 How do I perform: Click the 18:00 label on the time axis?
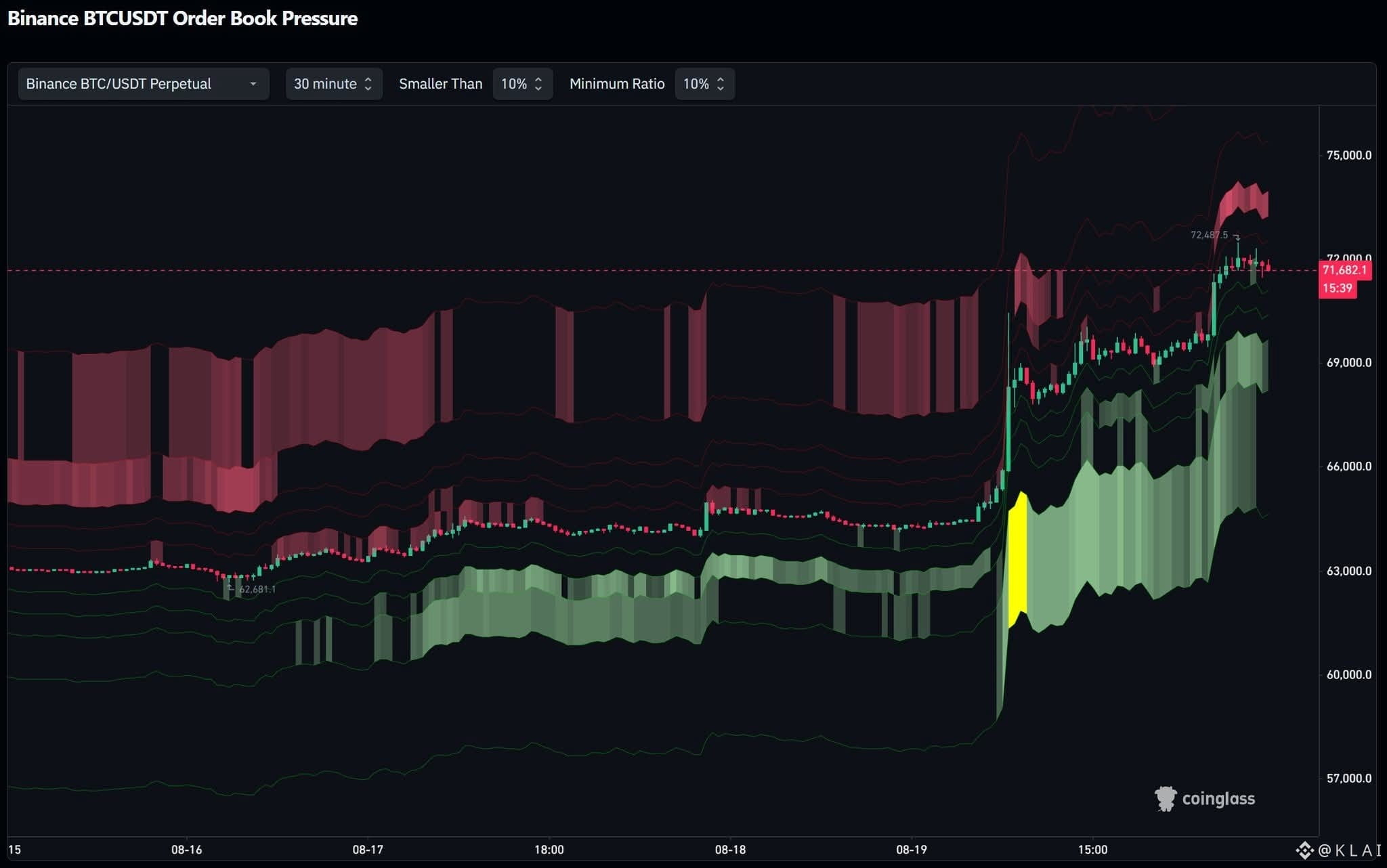(549, 850)
